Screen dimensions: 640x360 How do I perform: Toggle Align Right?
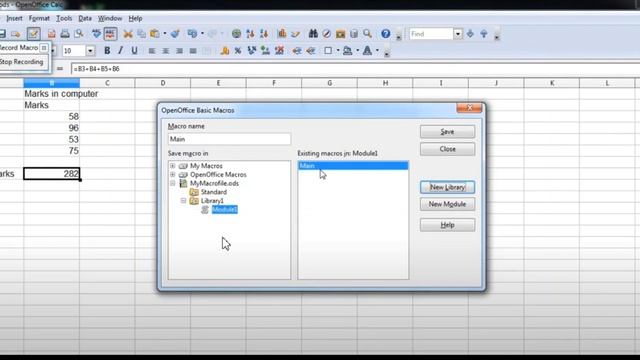click(179, 51)
